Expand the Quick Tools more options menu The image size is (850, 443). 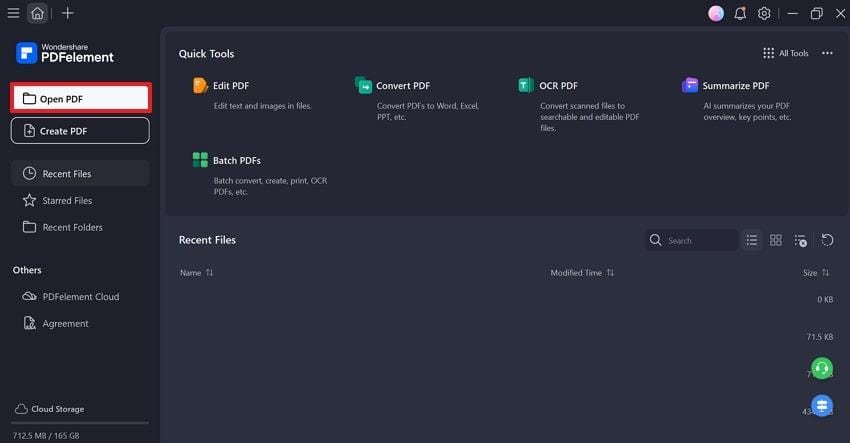point(827,53)
